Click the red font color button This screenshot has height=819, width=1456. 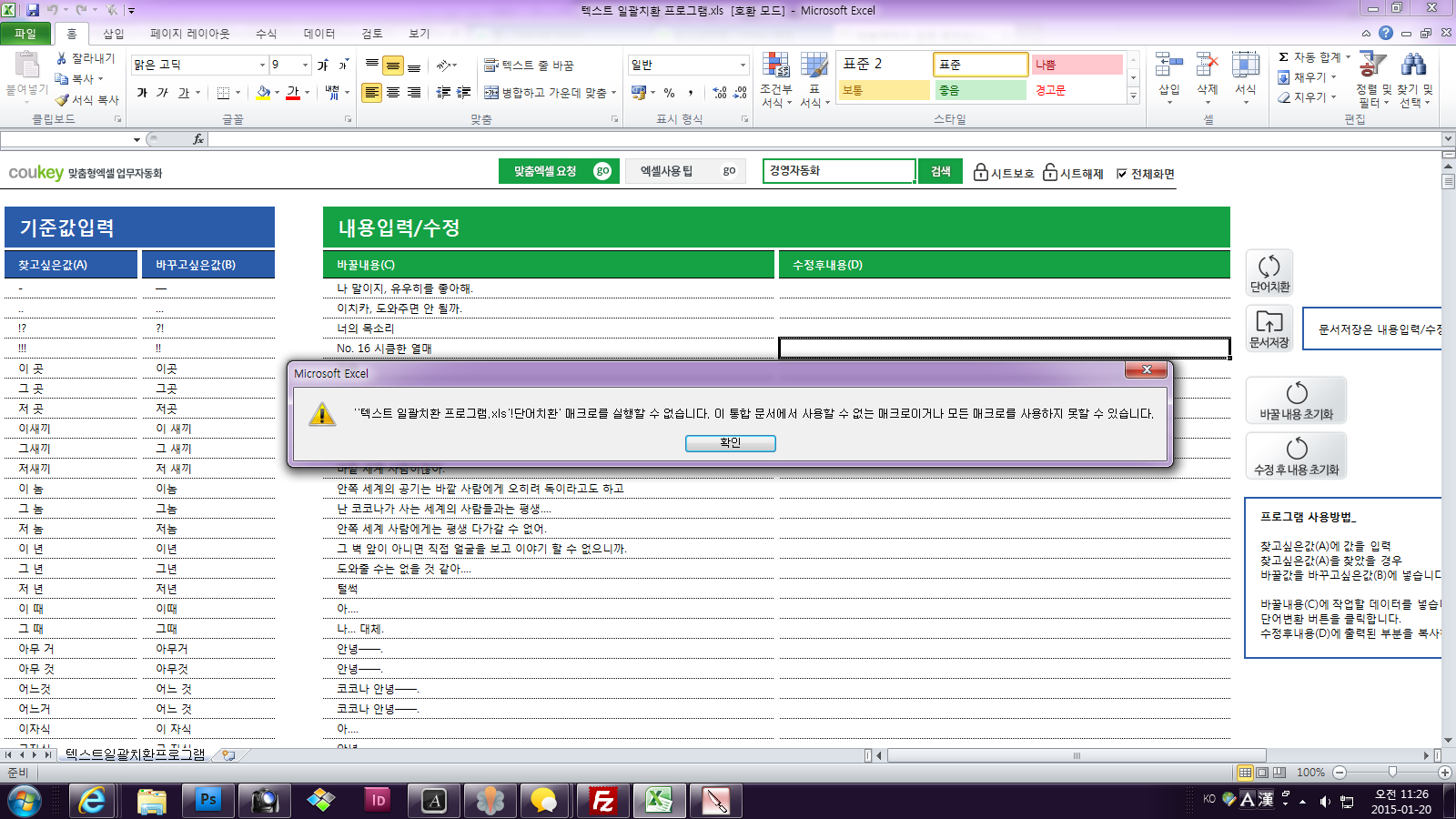click(292, 93)
